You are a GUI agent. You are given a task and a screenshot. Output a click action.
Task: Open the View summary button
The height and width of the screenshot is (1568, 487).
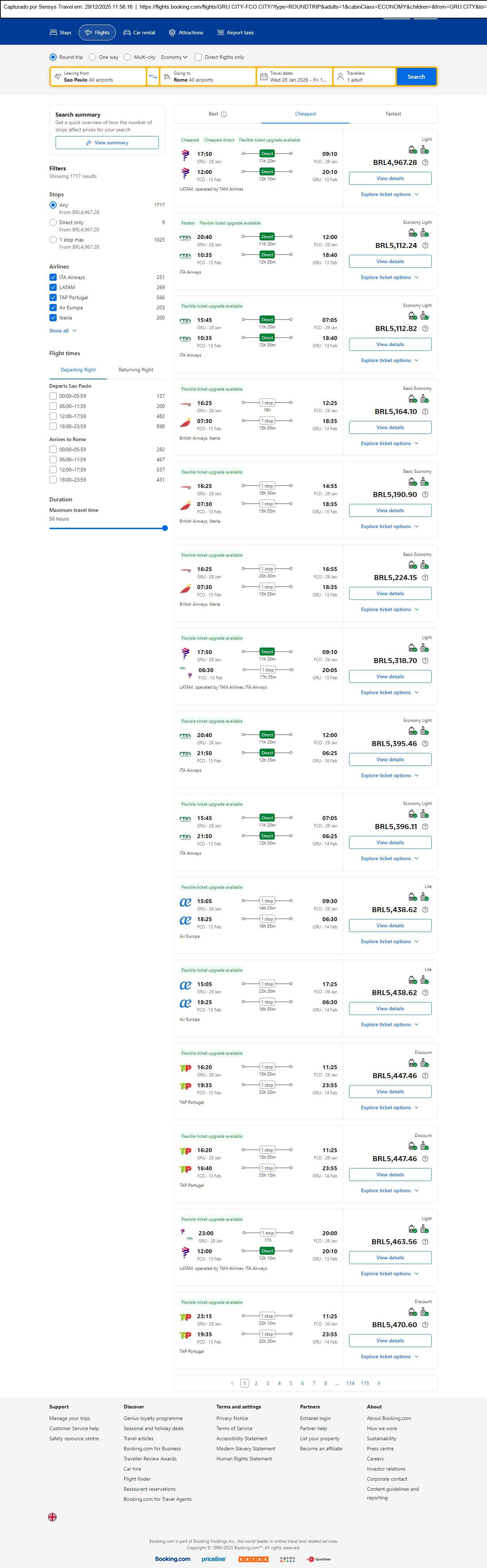pyautogui.click(x=107, y=143)
